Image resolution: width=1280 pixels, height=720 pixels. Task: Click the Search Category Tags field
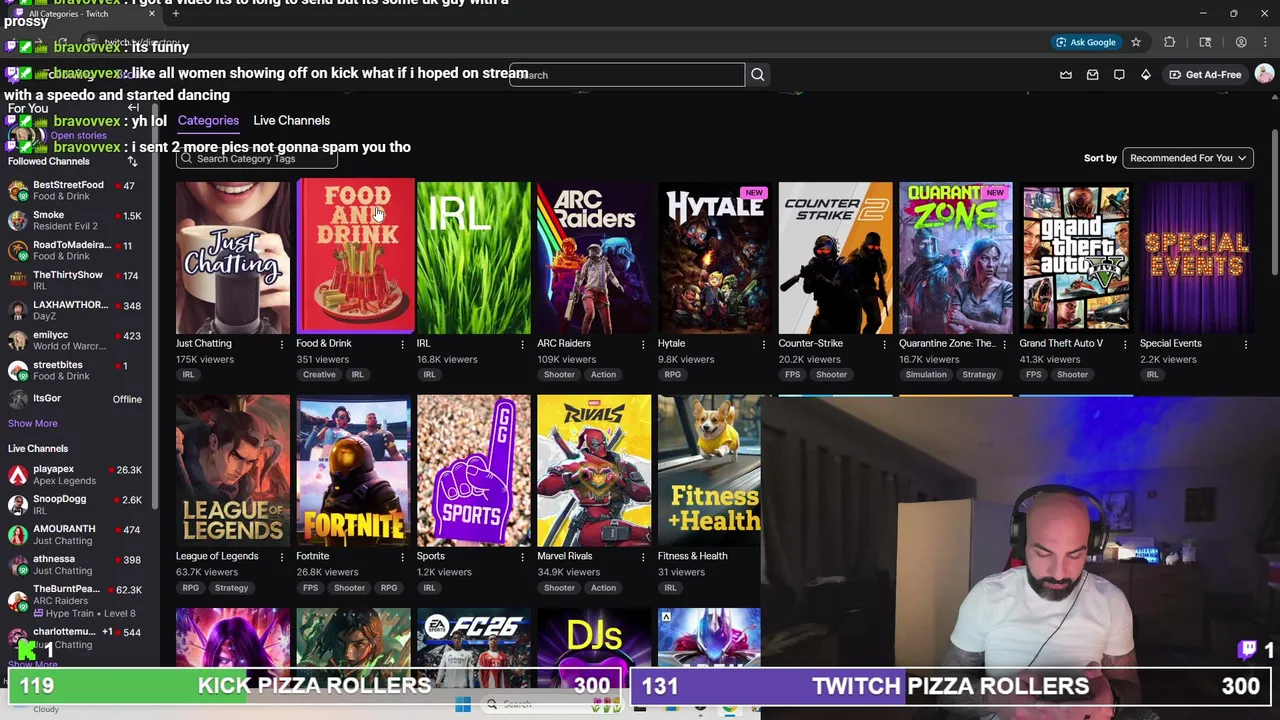point(257,159)
